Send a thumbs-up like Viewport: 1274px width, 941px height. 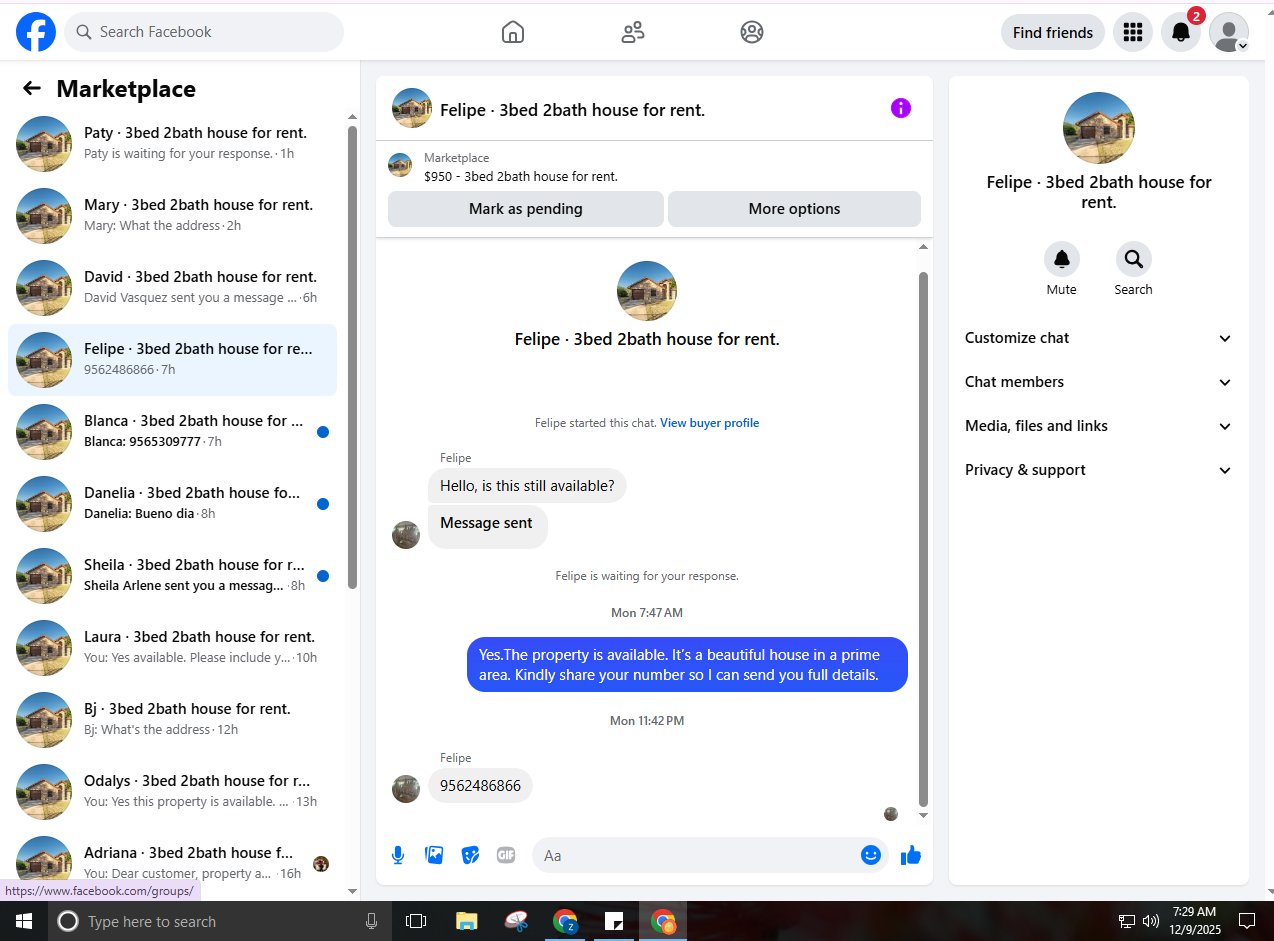911,855
